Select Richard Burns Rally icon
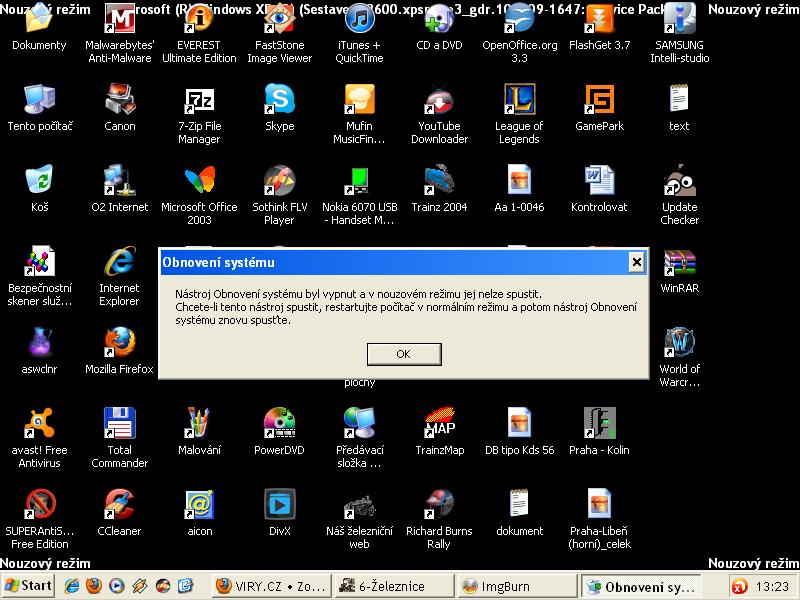The height and width of the screenshot is (600, 800). tap(439, 504)
